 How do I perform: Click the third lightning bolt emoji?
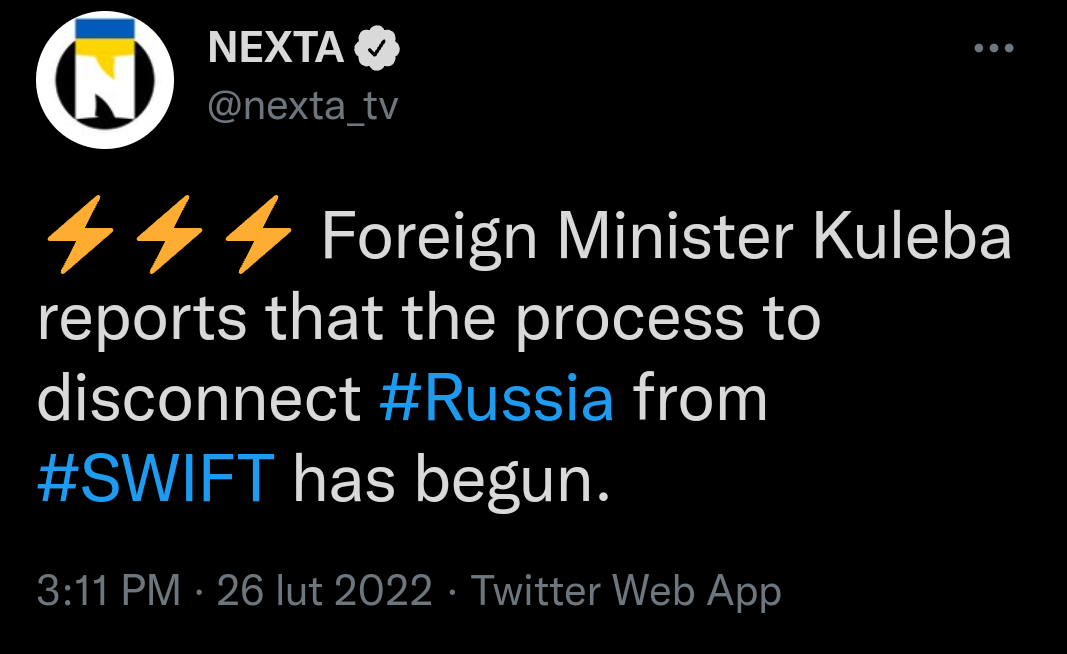click(256, 237)
